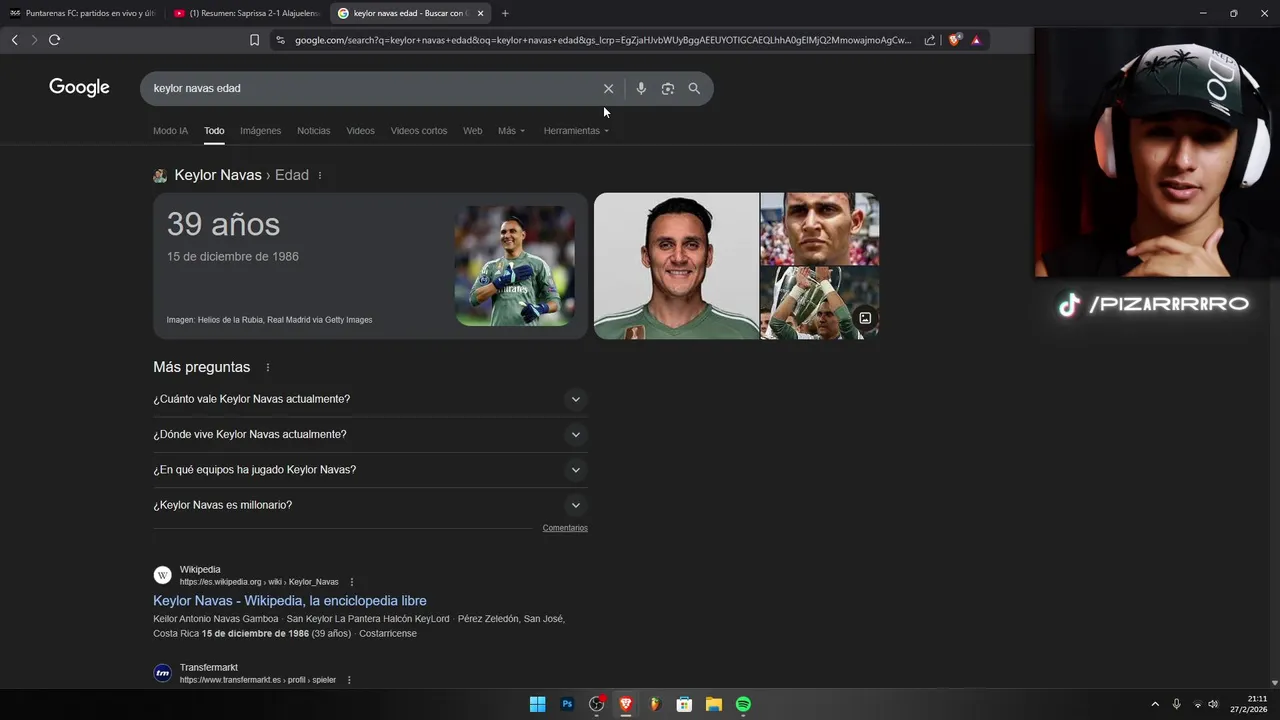Open the top-right close-up face photo
Screen dimensions: 1280x720
coord(820,229)
